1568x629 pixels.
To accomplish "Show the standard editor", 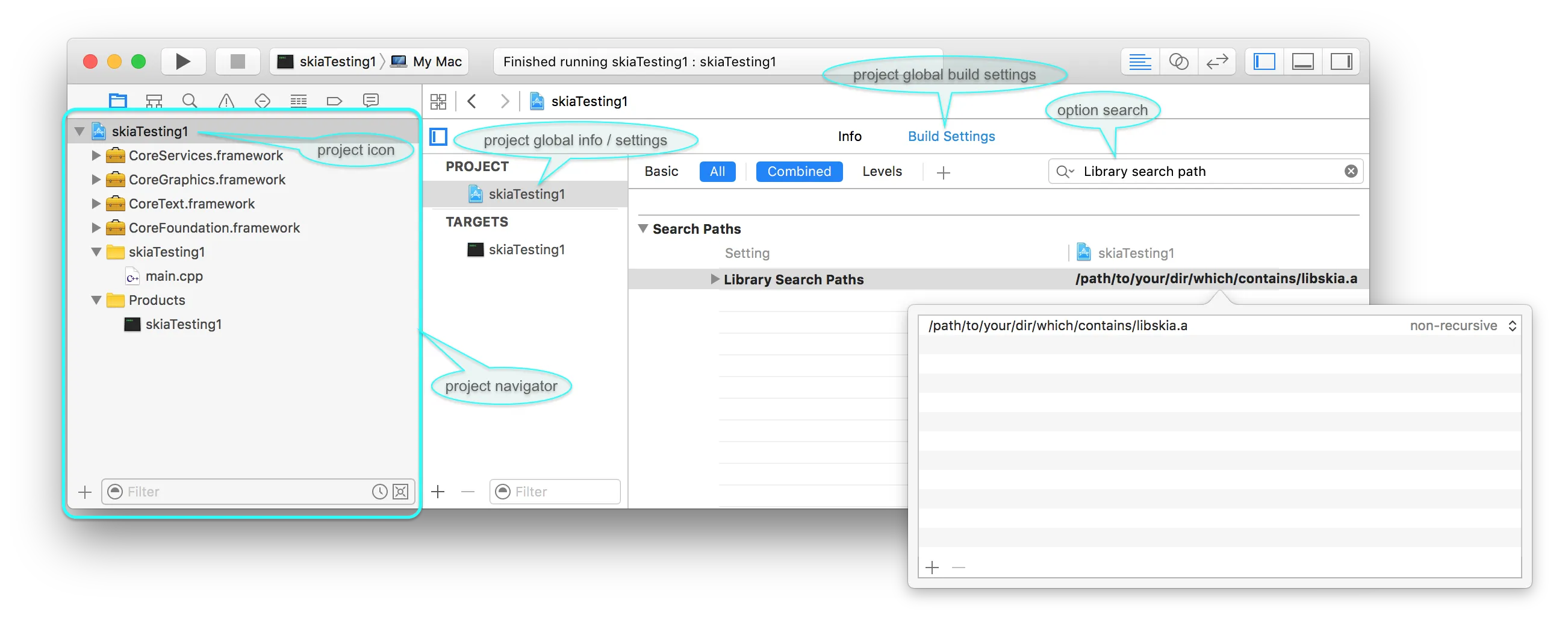I will coord(1140,61).
